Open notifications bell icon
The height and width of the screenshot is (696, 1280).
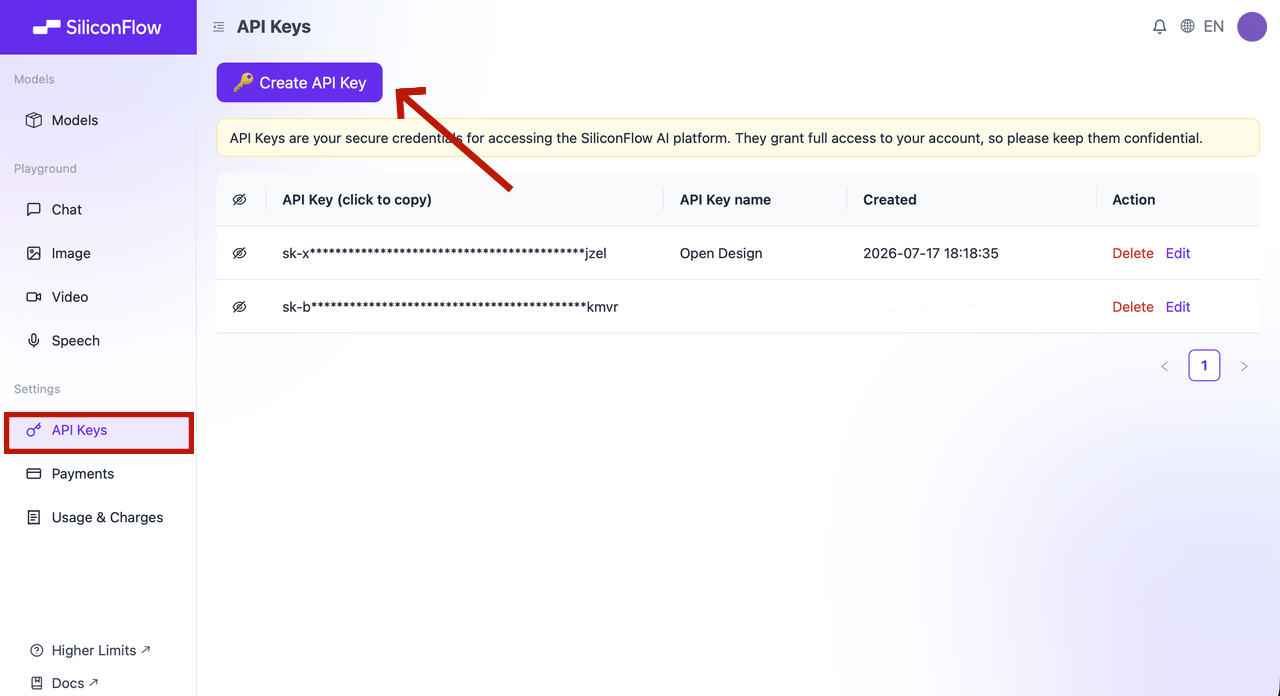[x=1160, y=27]
